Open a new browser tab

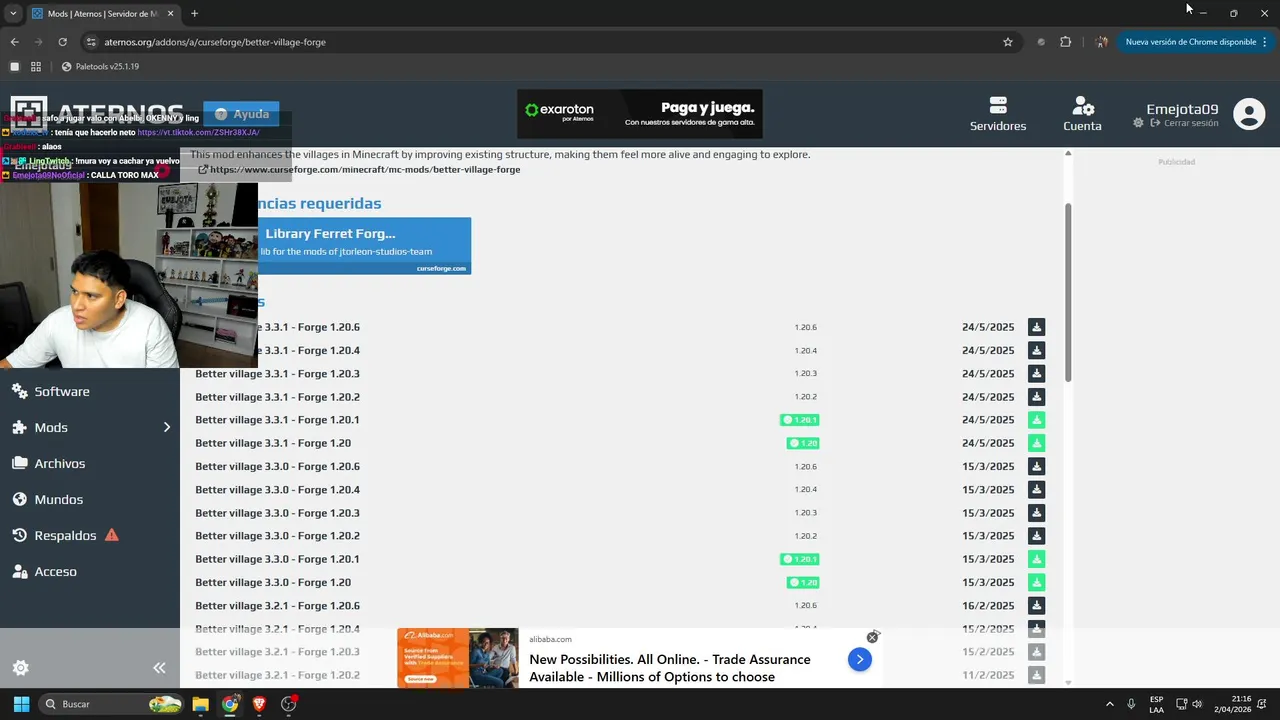194,13
